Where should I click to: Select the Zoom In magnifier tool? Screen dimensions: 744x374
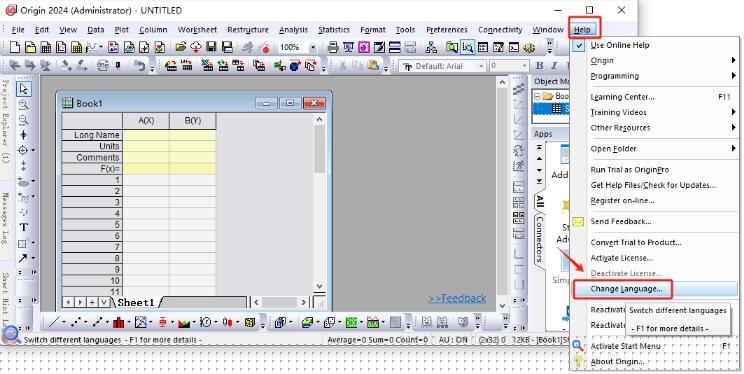pyautogui.click(x=23, y=105)
